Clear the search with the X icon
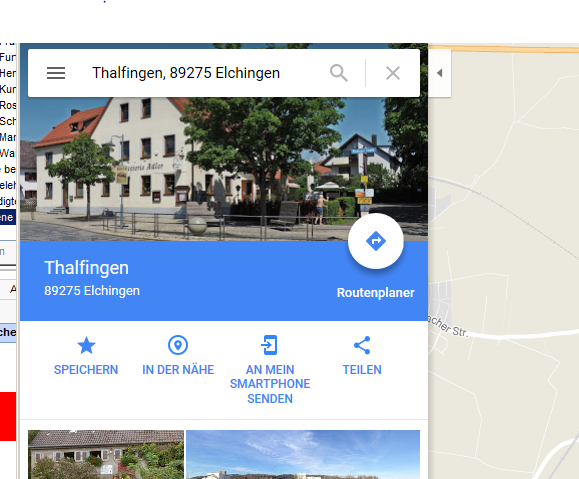This screenshot has width=579, height=479. click(393, 73)
